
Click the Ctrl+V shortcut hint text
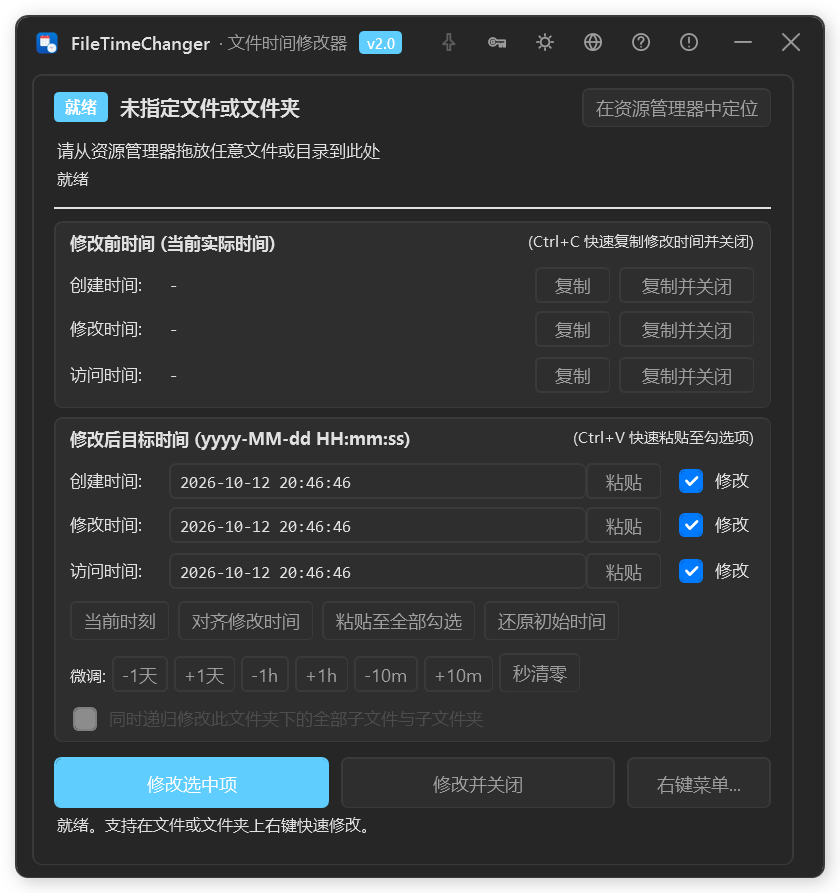click(x=663, y=438)
